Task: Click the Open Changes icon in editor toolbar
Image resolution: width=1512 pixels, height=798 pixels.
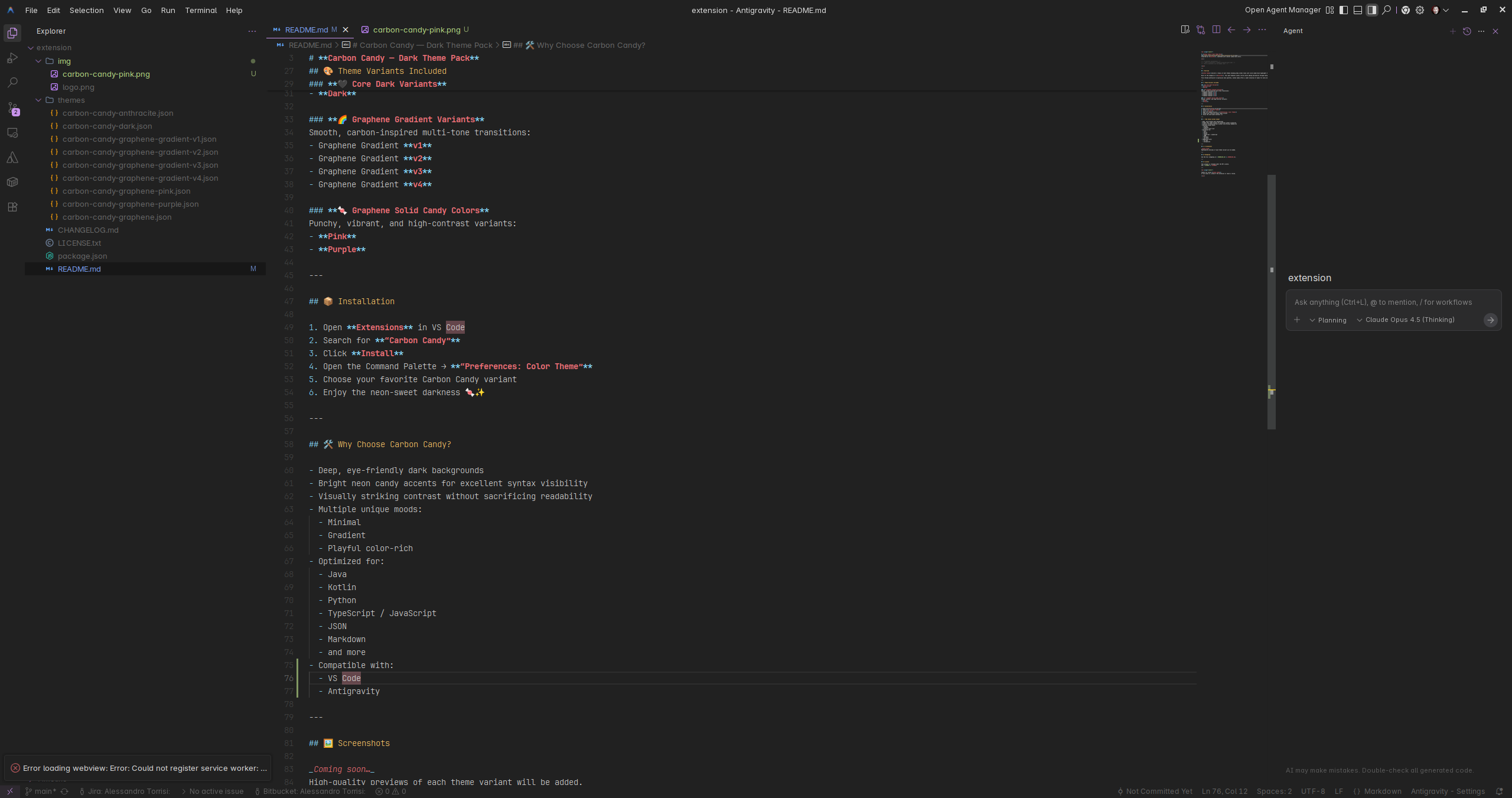Action: coord(1201,30)
